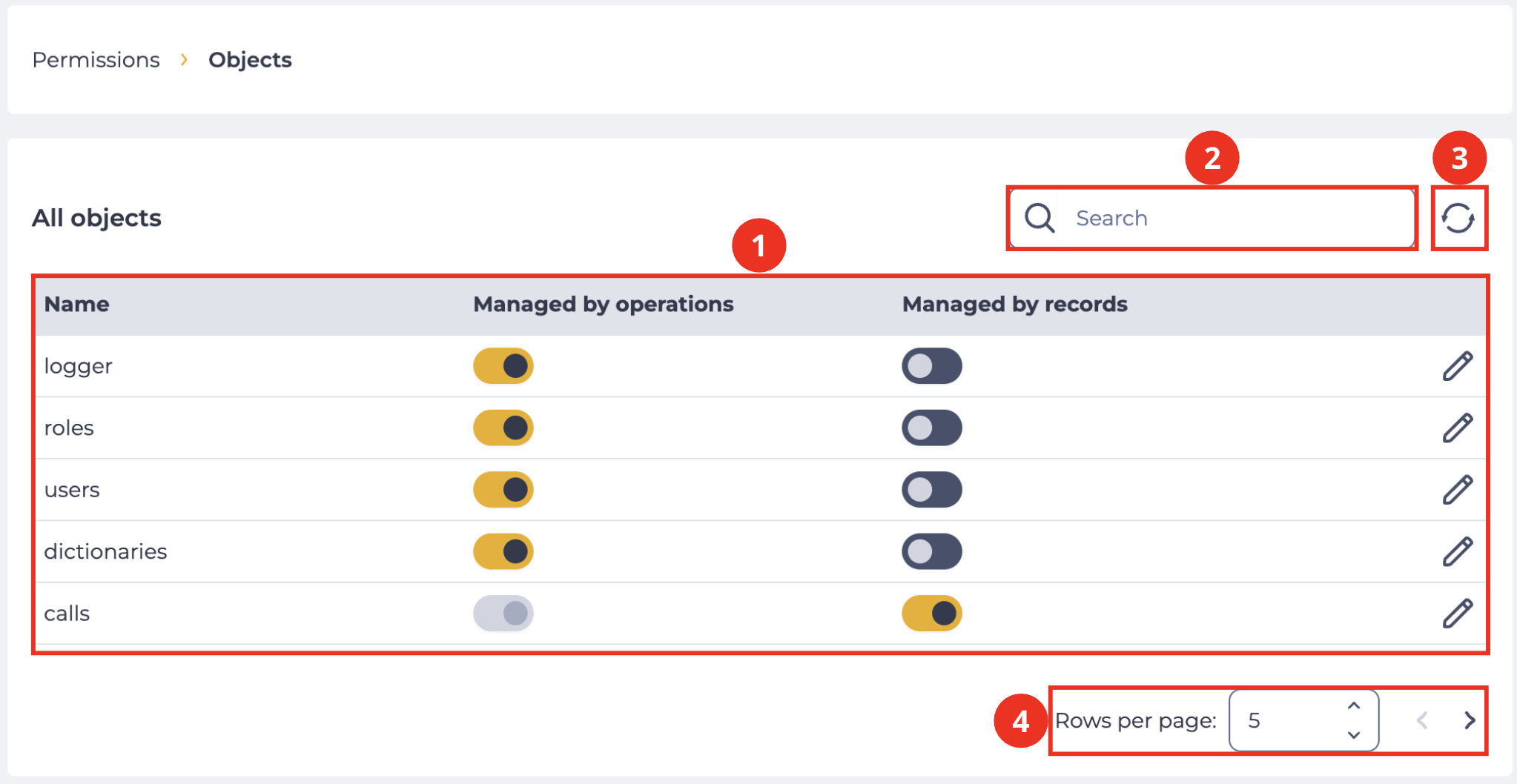Viewport: 1517px width, 784px height.
Task: Select the dictionaries row name
Action: click(105, 552)
